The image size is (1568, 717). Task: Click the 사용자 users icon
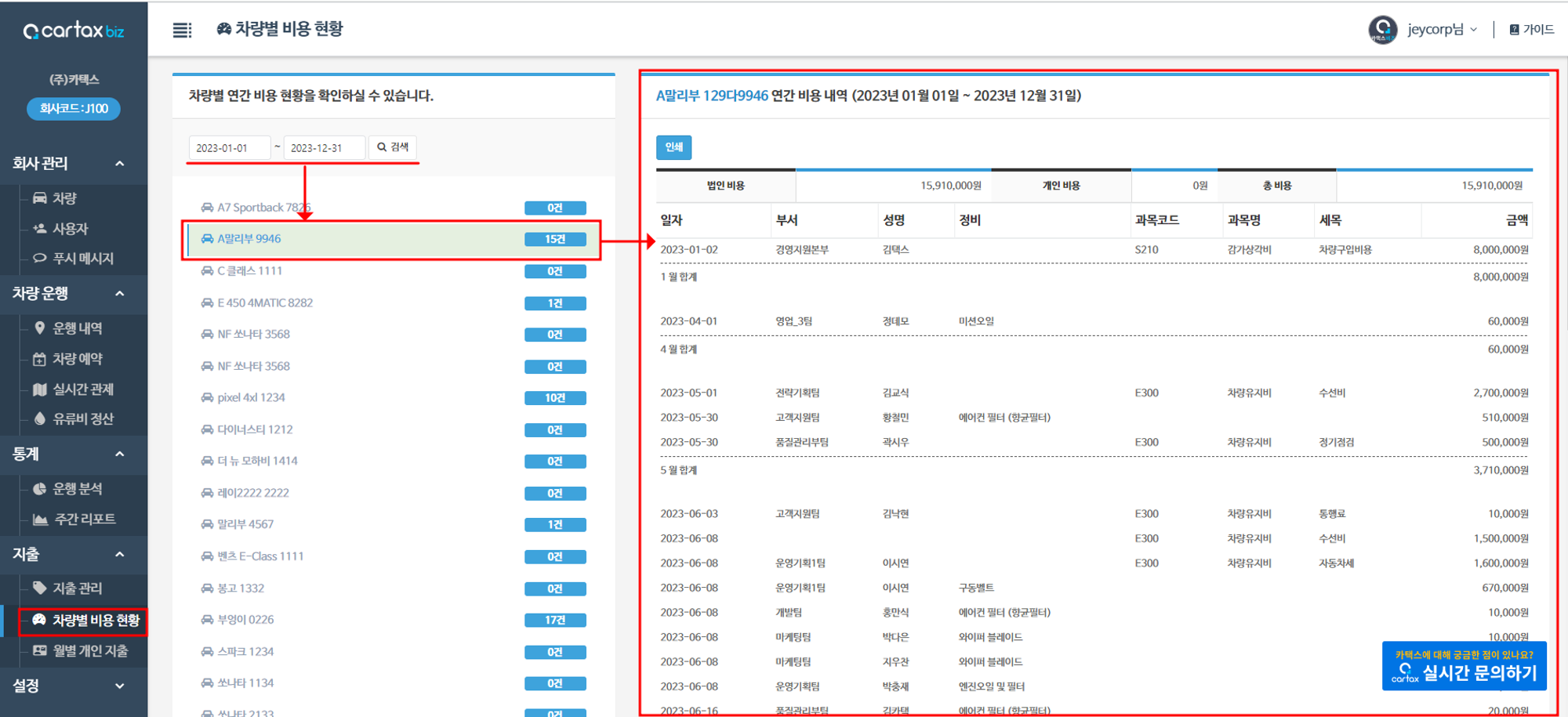pos(40,228)
